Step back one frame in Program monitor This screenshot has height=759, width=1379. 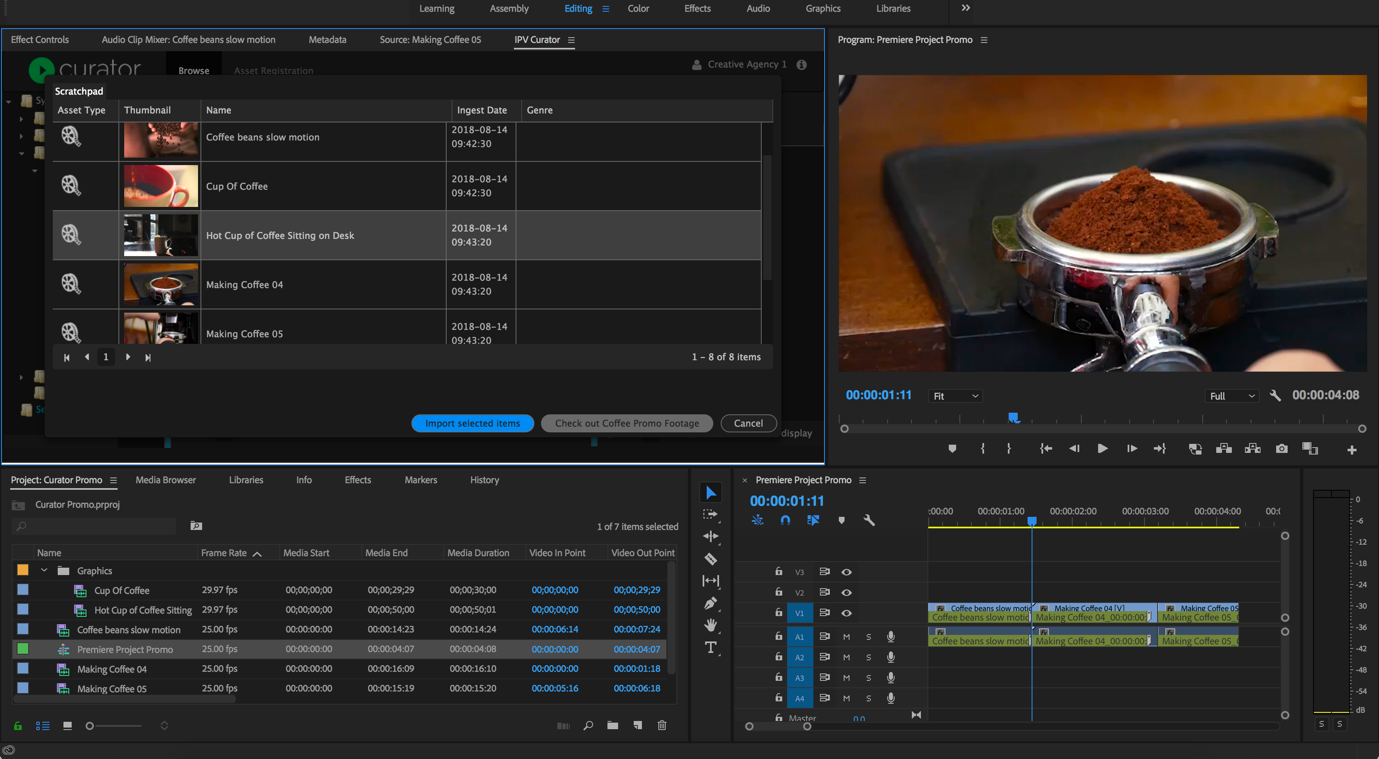point(1074,449)
